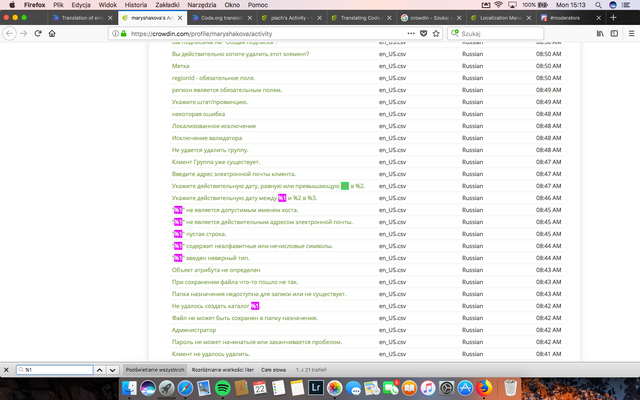
Task: Save the page to Pocket
Action: pos(425,33)
